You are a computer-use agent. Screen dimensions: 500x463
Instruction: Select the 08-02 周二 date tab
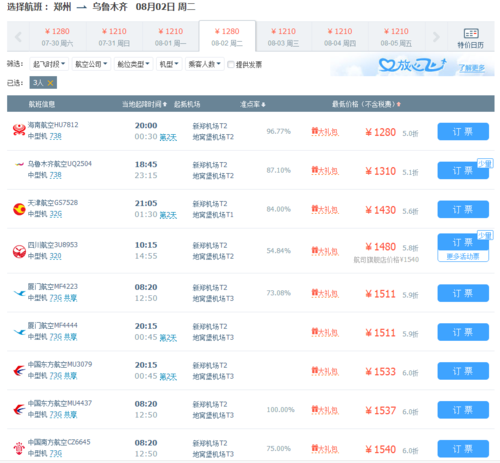[227, 36]
